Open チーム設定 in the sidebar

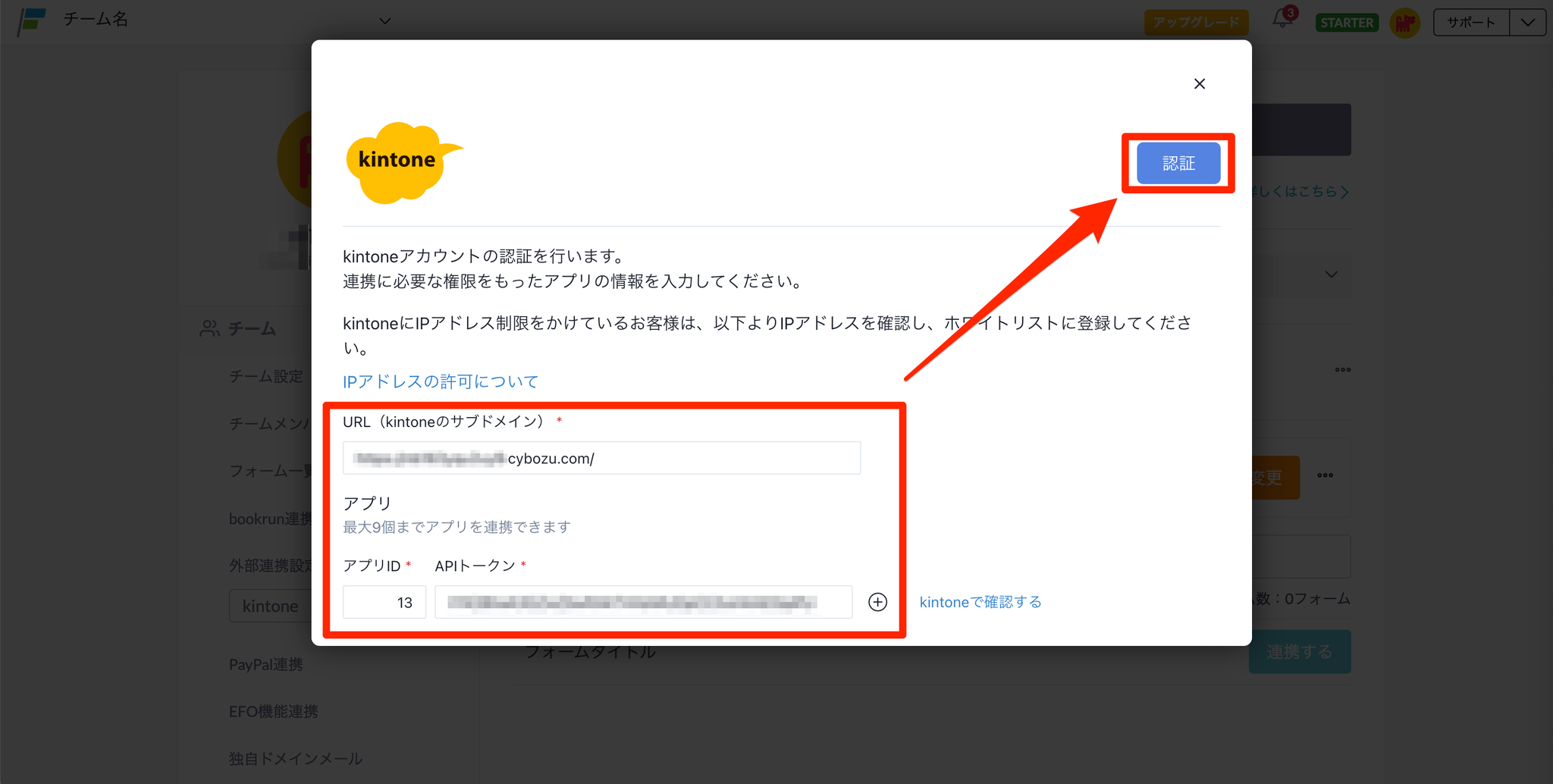click(x=266, y=376)
